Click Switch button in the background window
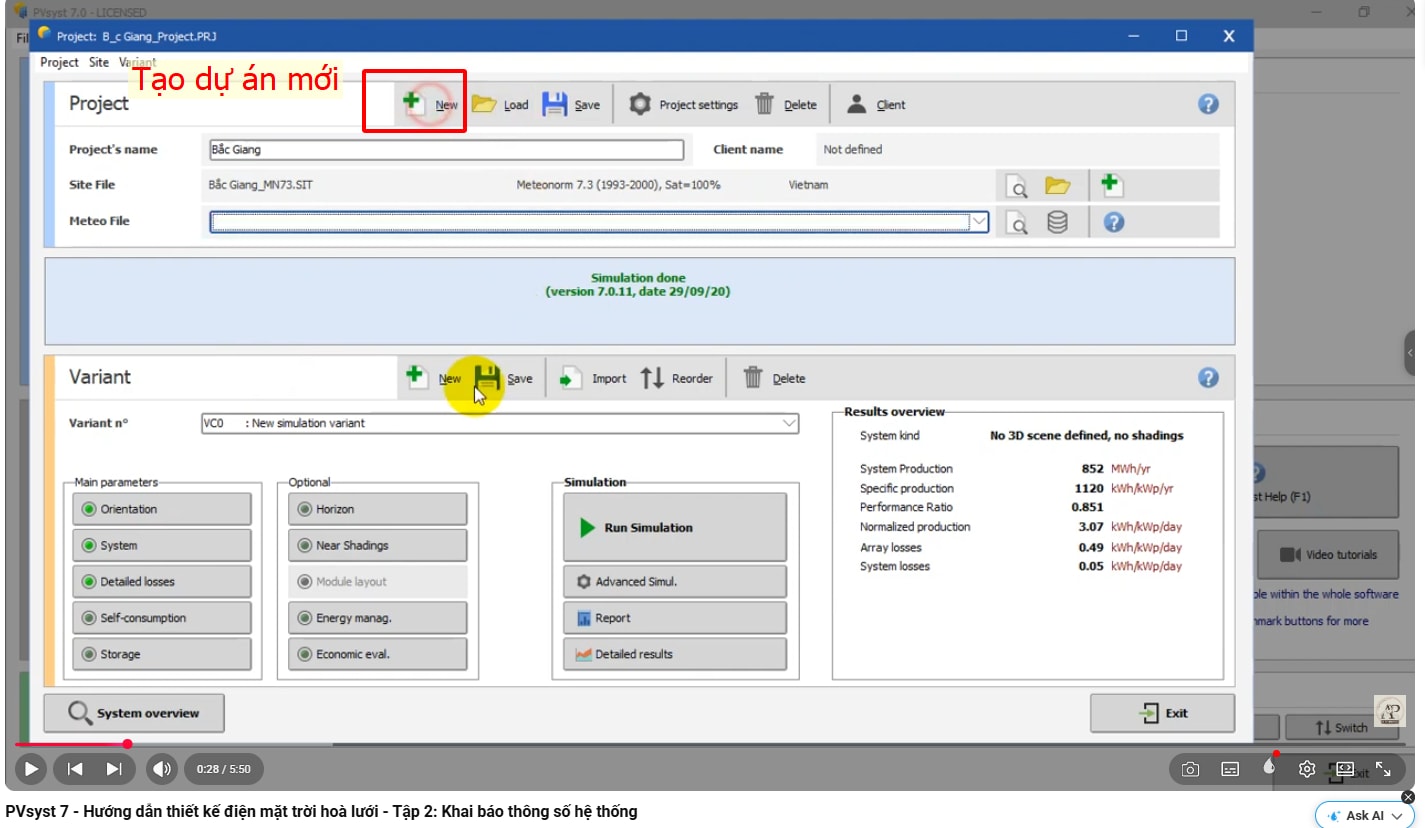The height and width of the screenshot is (828, 1425). (x=1341, y=727)
